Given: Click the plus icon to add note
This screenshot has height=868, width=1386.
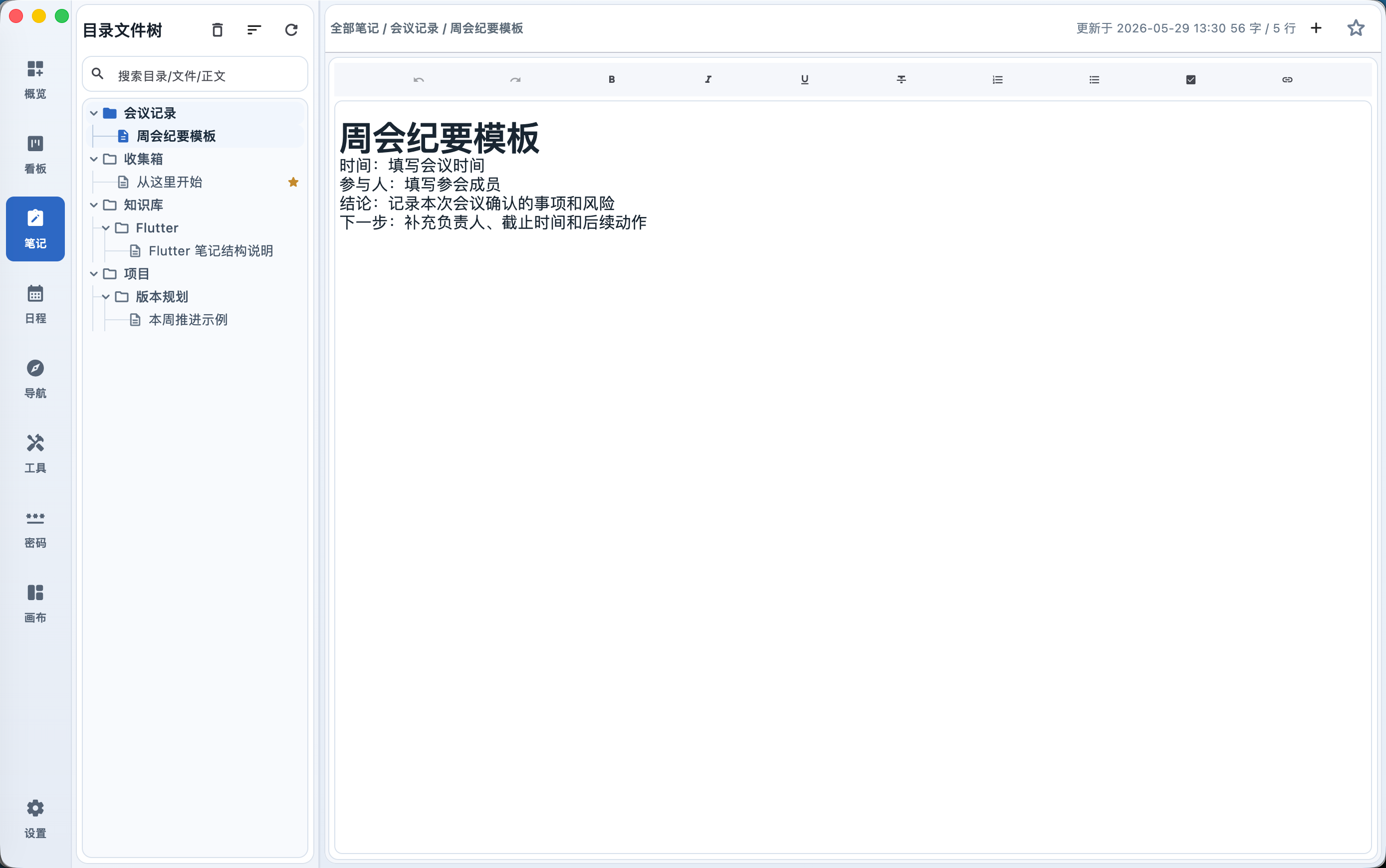Looking at the screenshot, I should click(x=1316, y=28).
